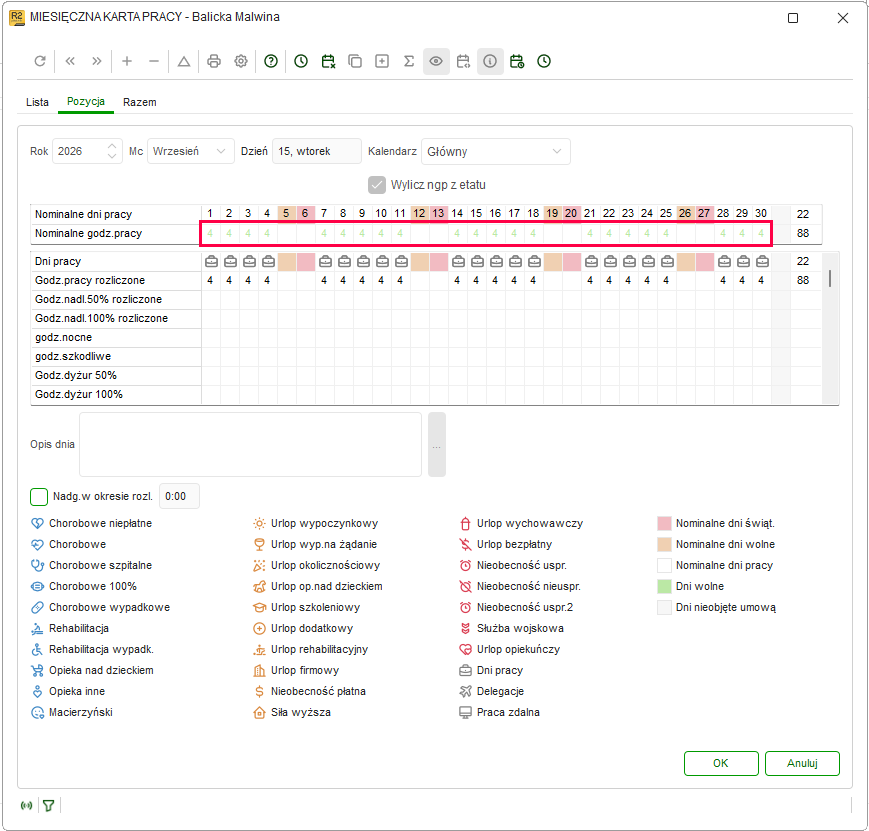869x831 pixels.
Task: Click the plus add icon in toolbar
Action: (x=127, y=61)
